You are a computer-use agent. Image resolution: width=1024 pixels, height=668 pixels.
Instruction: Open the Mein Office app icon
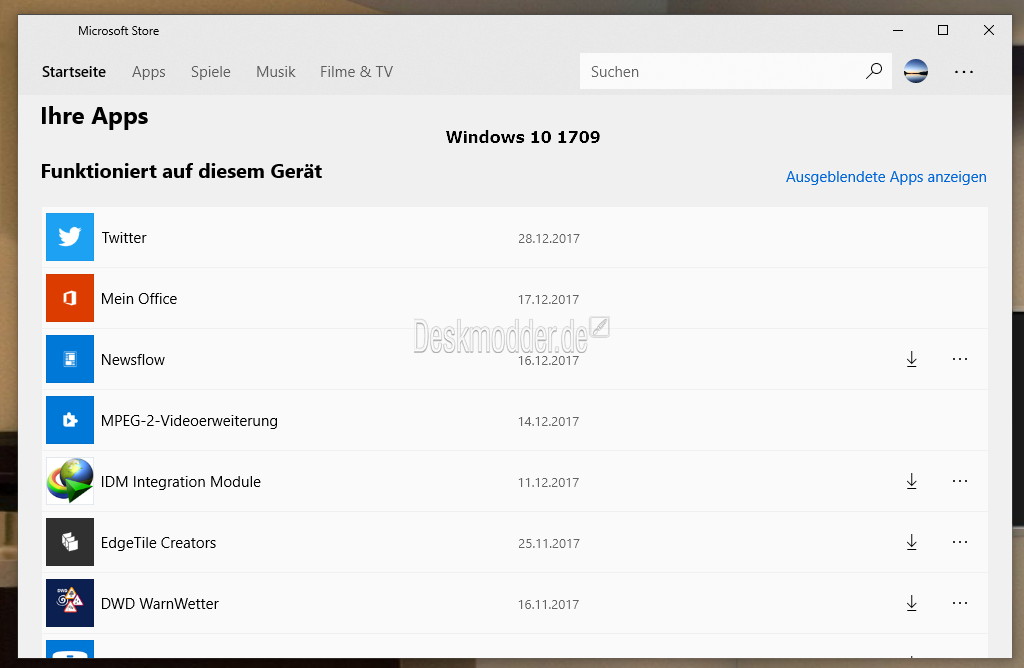(x=70, y=298)
